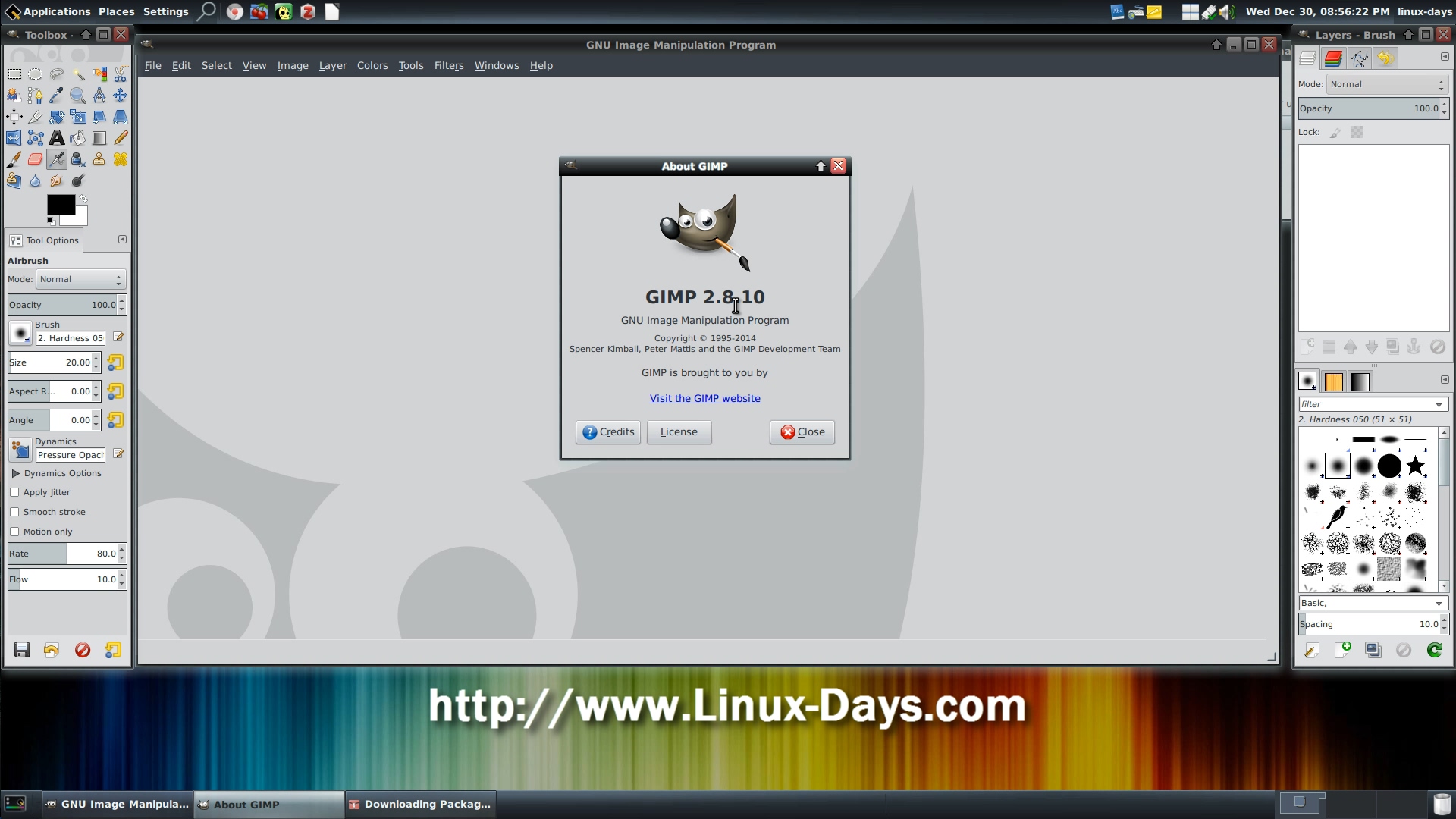Select the Heal bandage tool
Viewport: 1456px width, 819px height.
click(121, 159)
